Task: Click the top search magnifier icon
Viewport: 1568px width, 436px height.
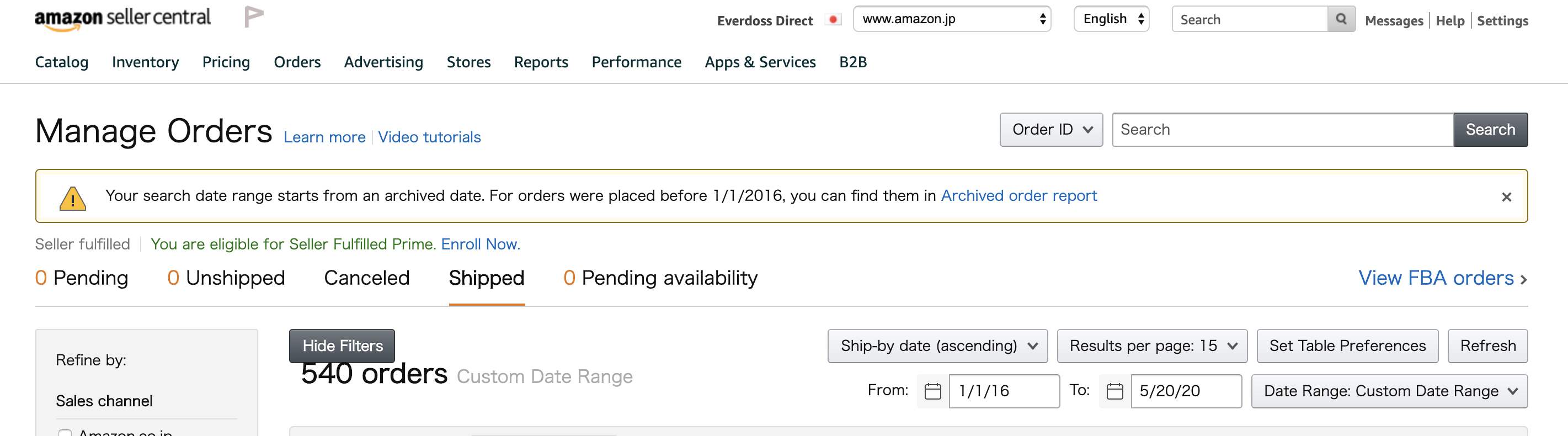Action: click(x=1341, y=19)
